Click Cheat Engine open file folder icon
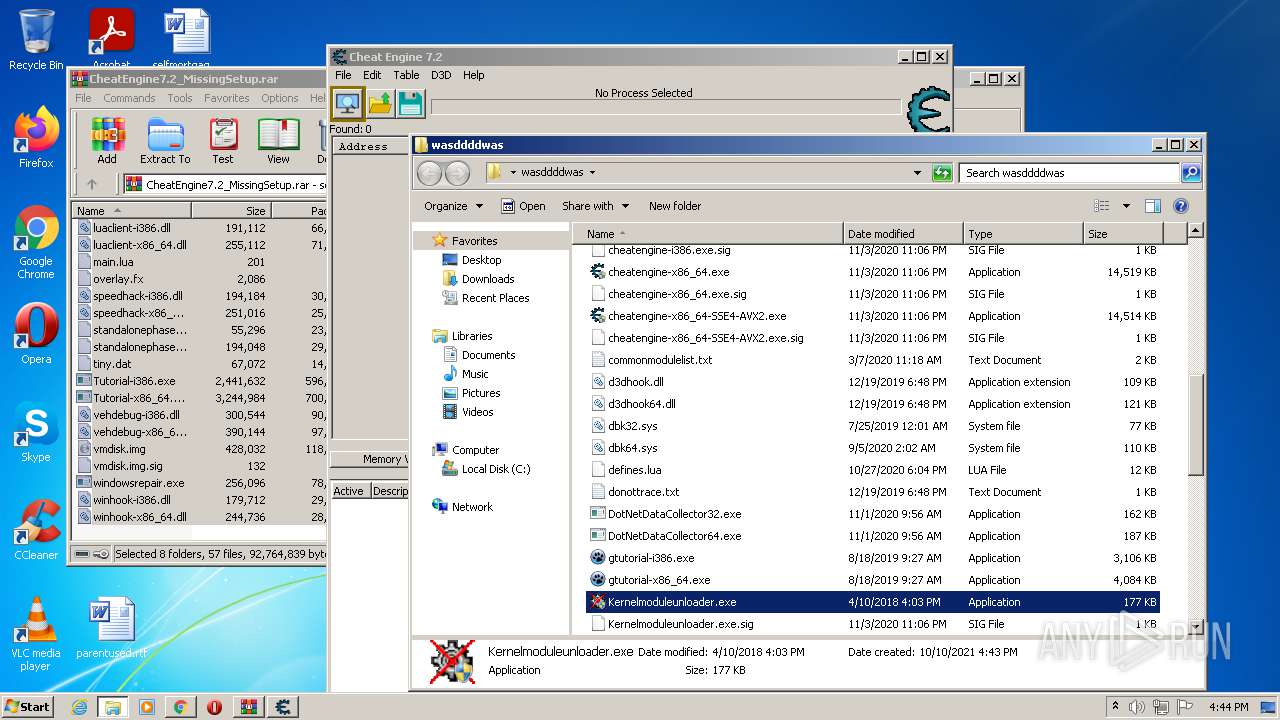The image size is (1280, 720). pos(380,104)
